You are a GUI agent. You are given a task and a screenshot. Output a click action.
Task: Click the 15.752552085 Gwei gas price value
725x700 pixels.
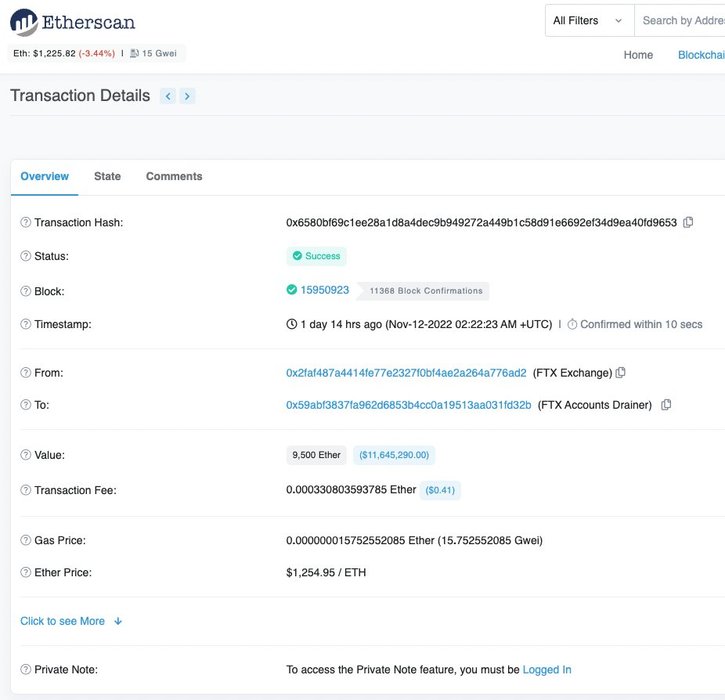[490, 540]
